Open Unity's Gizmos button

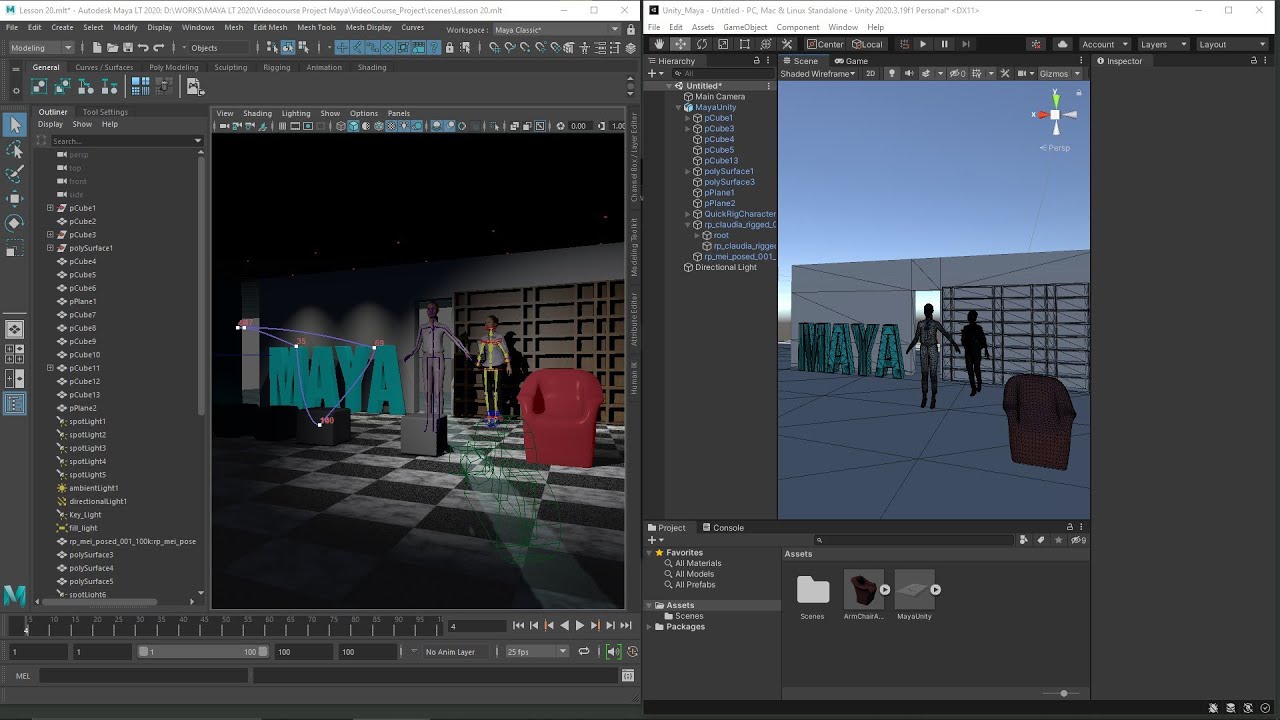click(1059, 74)
